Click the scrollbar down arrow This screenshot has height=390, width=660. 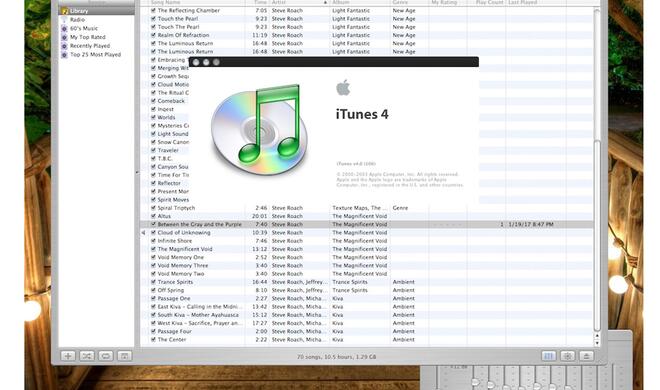pyautogui.click(x=597, y=343)
